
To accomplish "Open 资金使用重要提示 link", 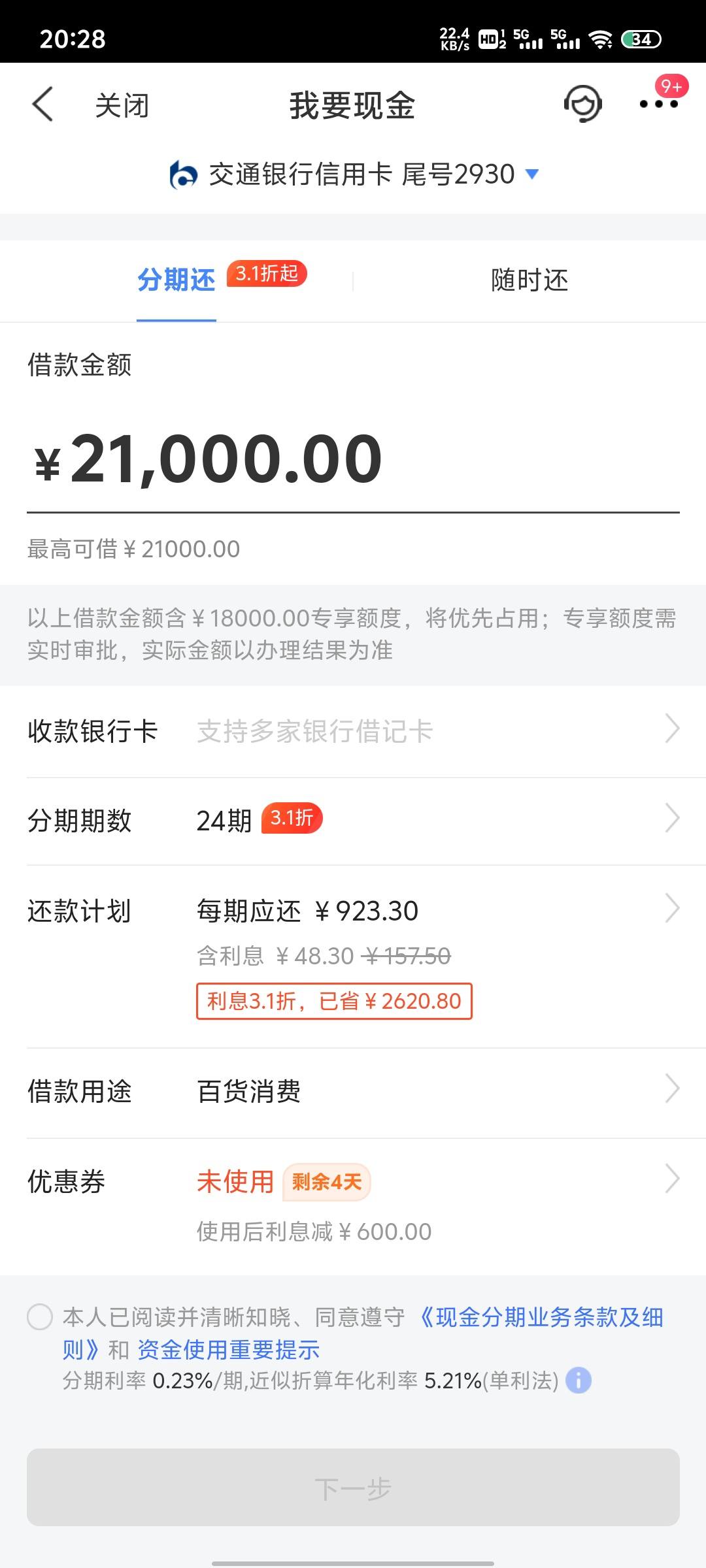I will [228, 1349].
